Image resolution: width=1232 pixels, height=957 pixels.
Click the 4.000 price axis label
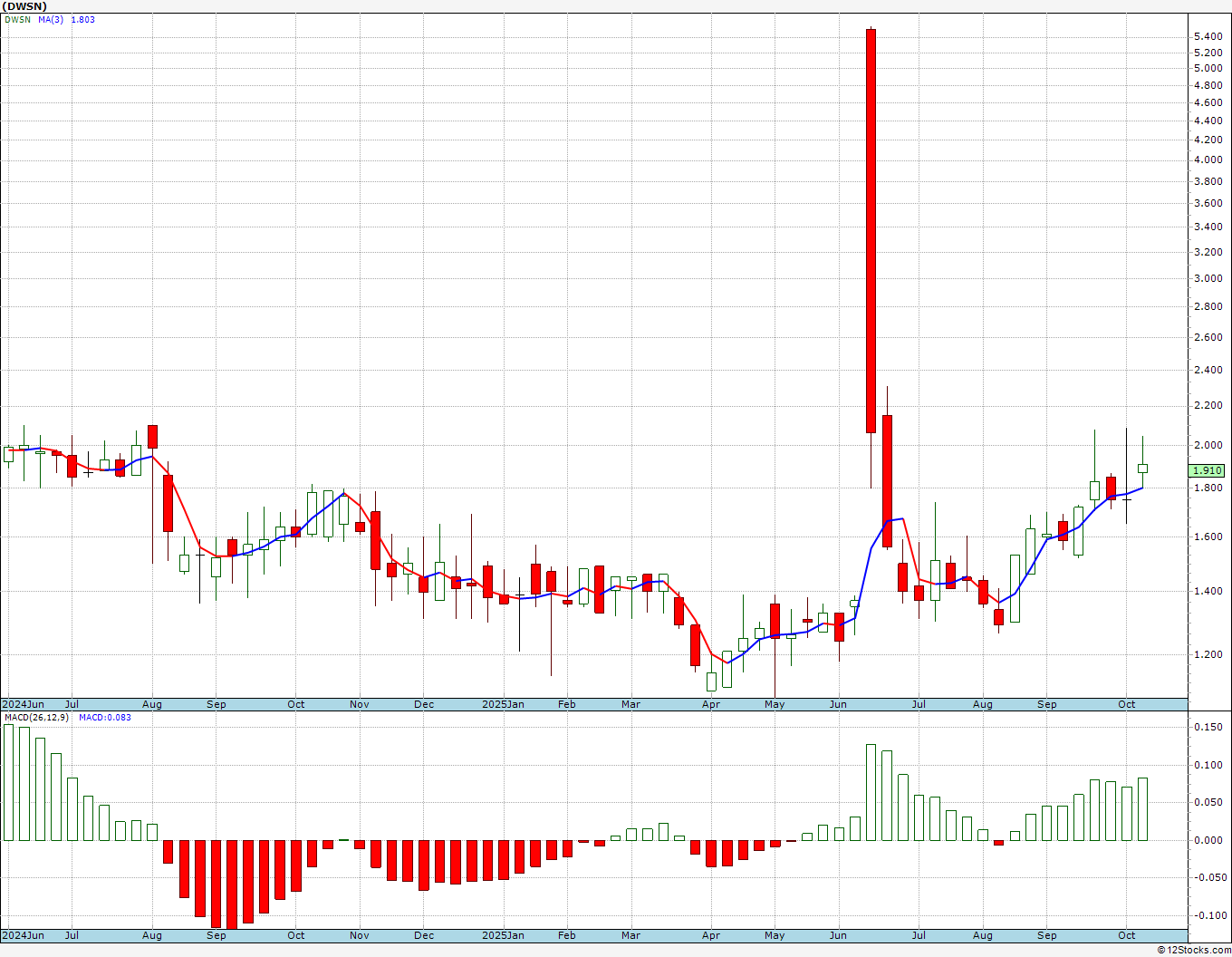coord(1208,159)
